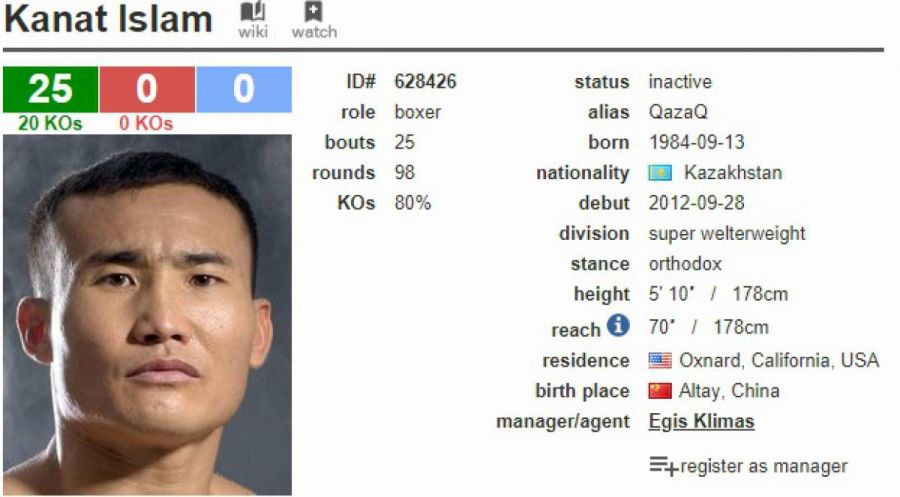The image size is (900, 497).
Task: Click the USA flag next to Oxnard
Action: click(x=660, y=360)
